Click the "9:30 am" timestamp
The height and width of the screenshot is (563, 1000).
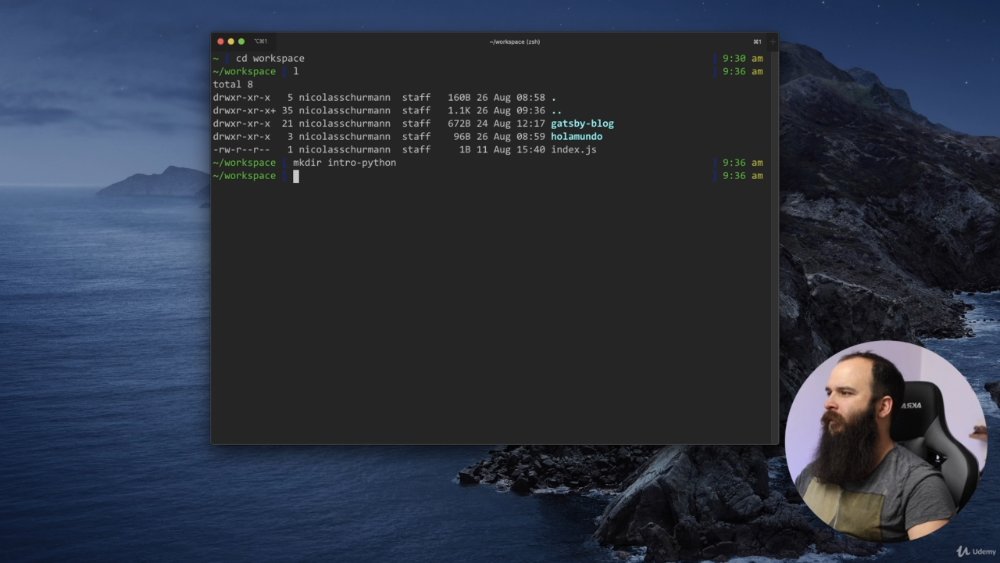pyautogui.click(x=742, y=59)
